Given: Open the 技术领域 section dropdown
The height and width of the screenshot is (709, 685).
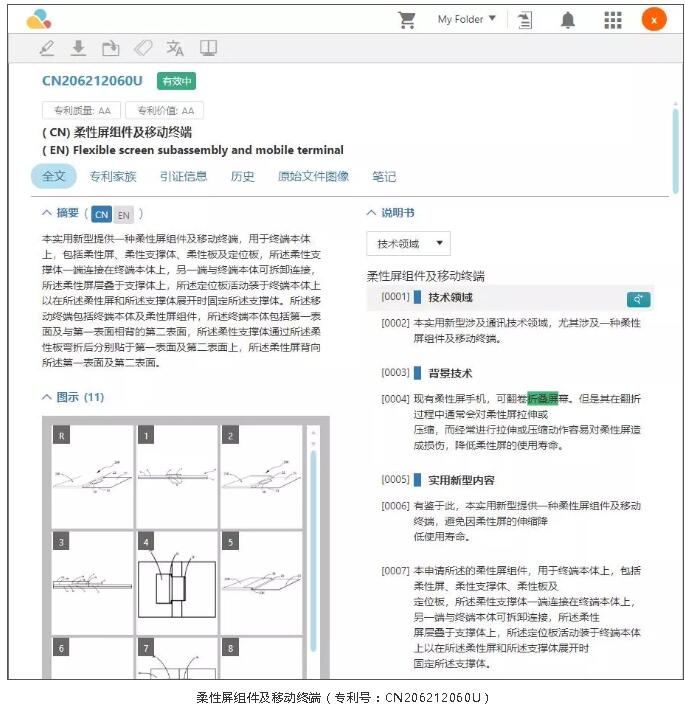Looking at the screenshot, I should pos(408,244).
